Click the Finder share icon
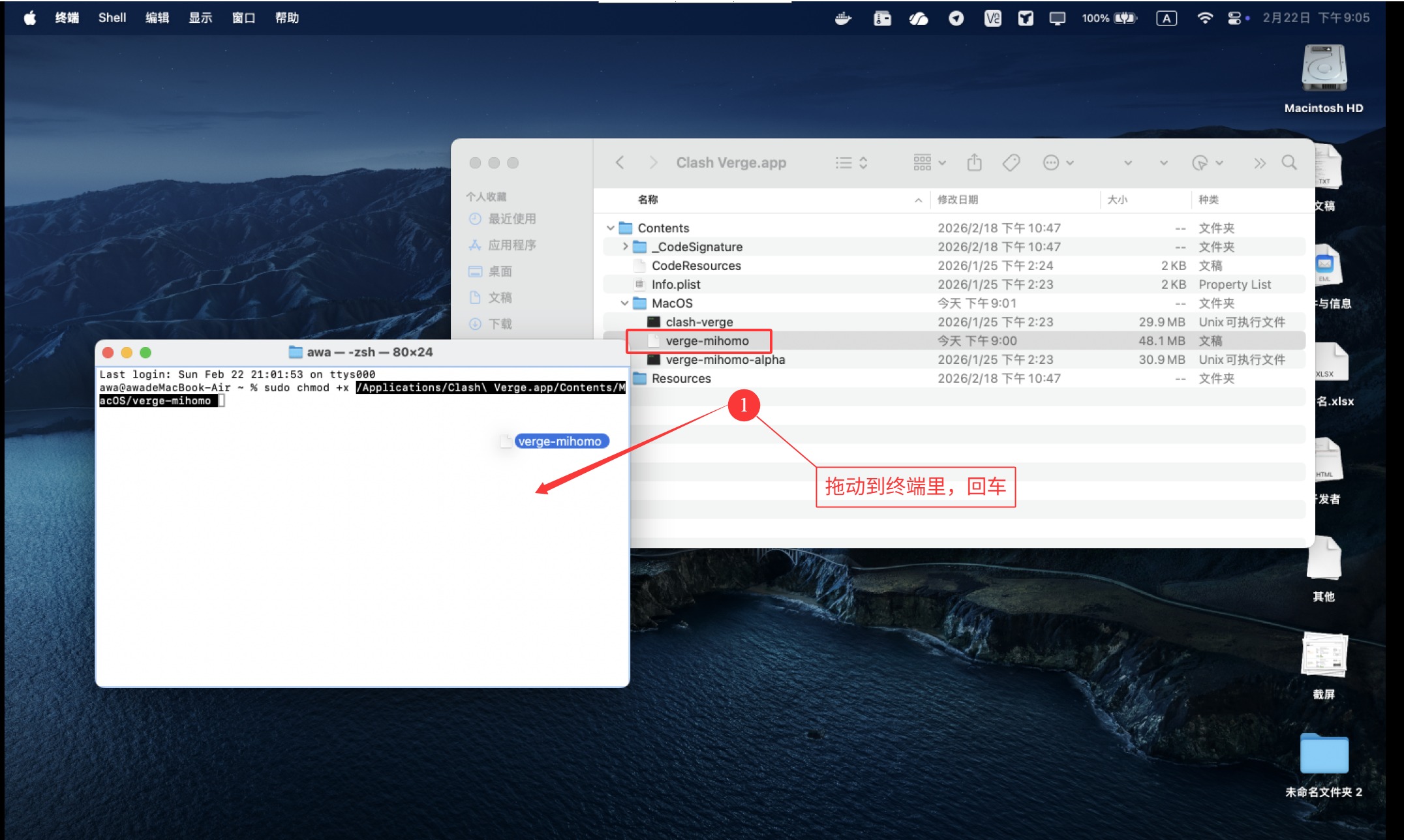Image resolution: width=1404 pixels, height=840 pixels. coord(974,162)
